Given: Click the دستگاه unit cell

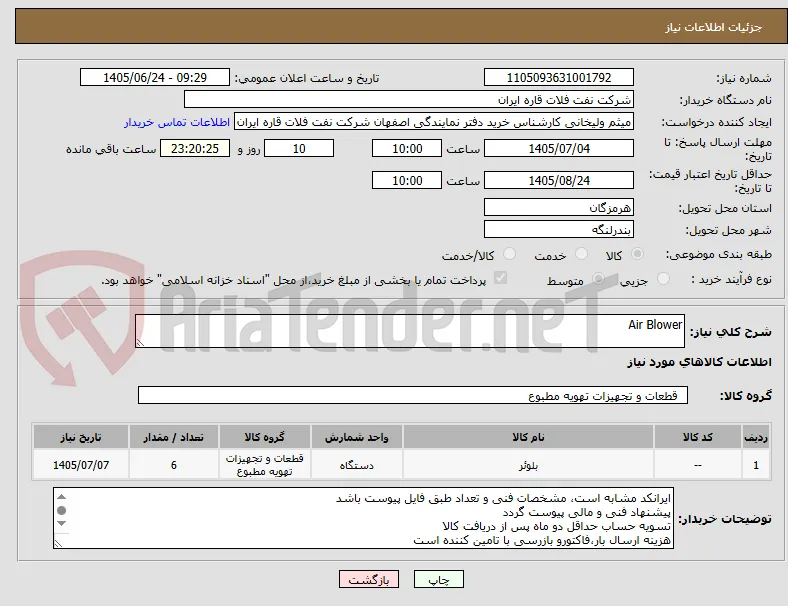Looking at the screenshot, I should point(356,465).
